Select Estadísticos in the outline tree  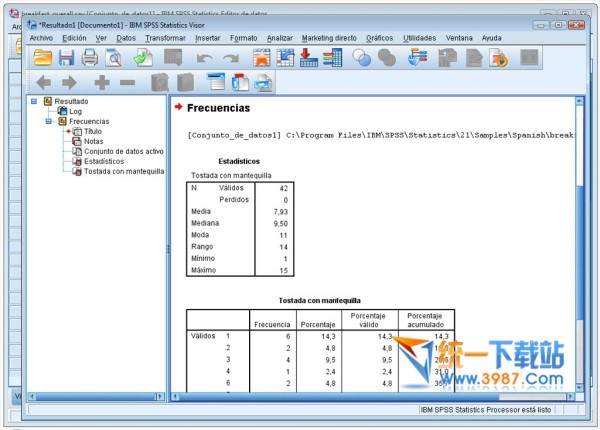pos(104,161)
